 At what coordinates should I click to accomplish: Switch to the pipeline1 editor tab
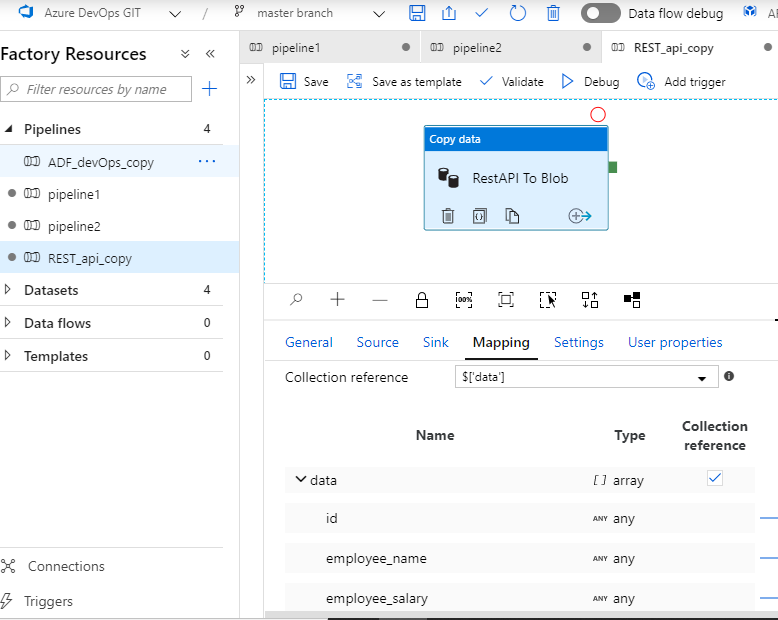(x=330, y=48)
